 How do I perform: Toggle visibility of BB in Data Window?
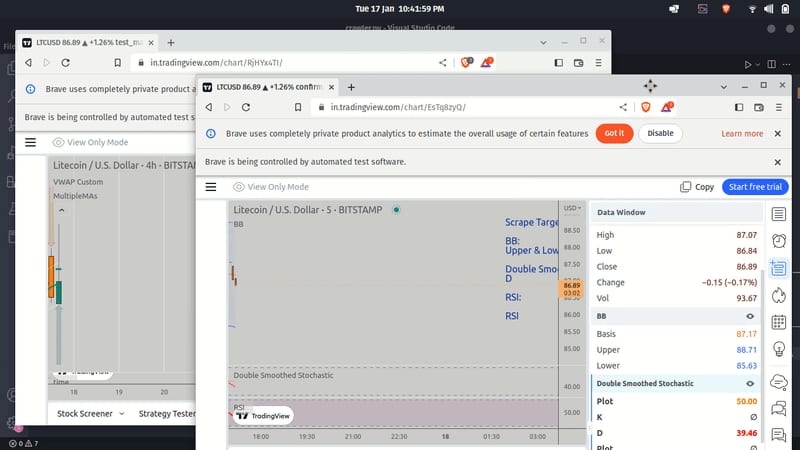(x=750, y=316)
